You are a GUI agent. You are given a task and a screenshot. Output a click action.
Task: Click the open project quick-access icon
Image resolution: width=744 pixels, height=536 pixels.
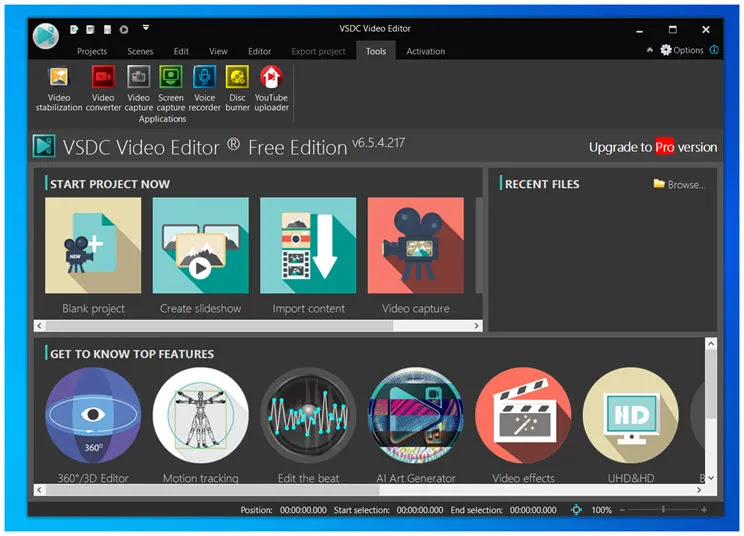click(90, 29)
